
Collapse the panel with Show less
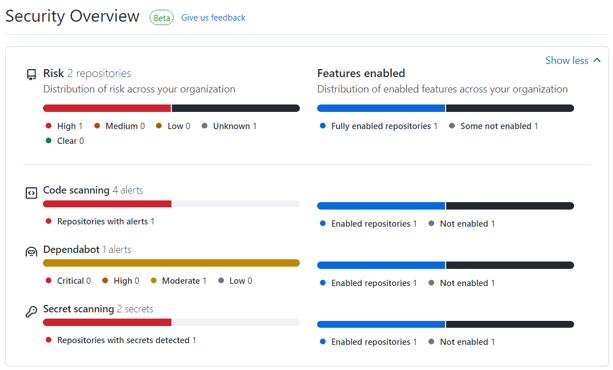(x=573, y=60)
